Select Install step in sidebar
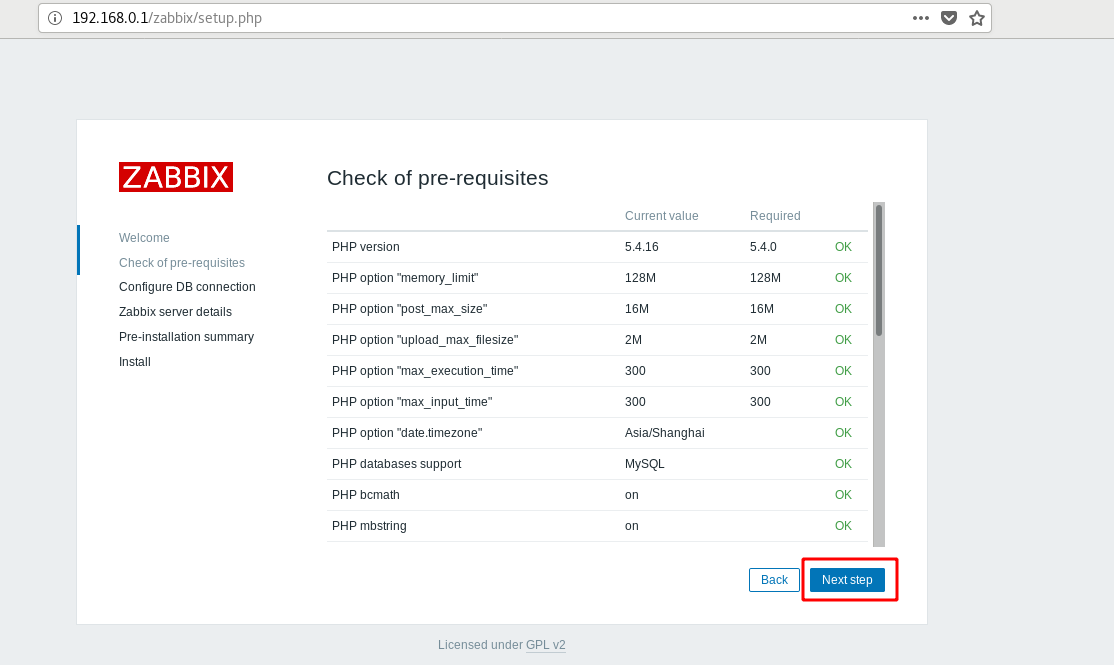This screenshot has height=665, width=1114. [x=134, y=362]
